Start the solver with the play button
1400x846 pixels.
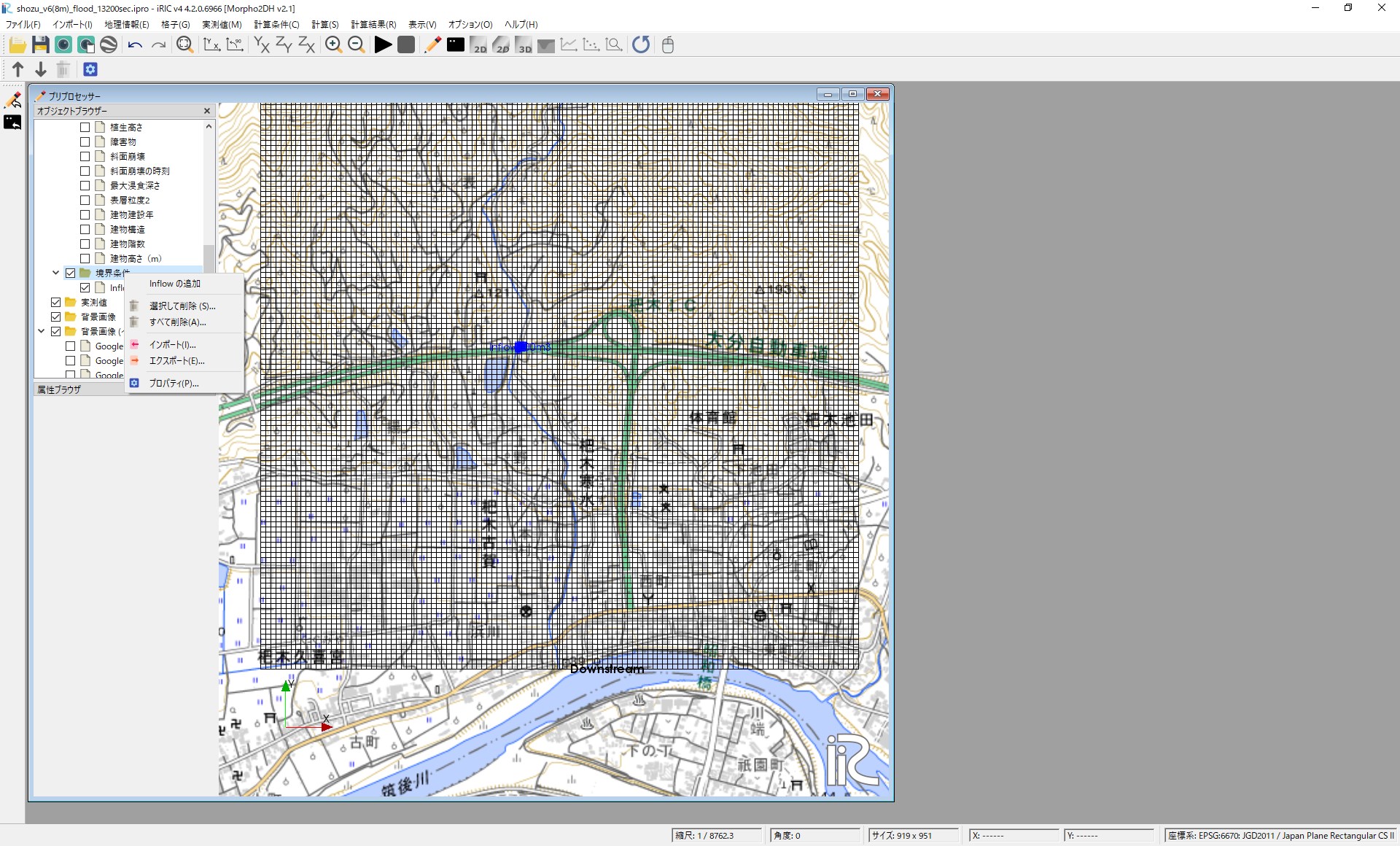click(x=383, y=45)
